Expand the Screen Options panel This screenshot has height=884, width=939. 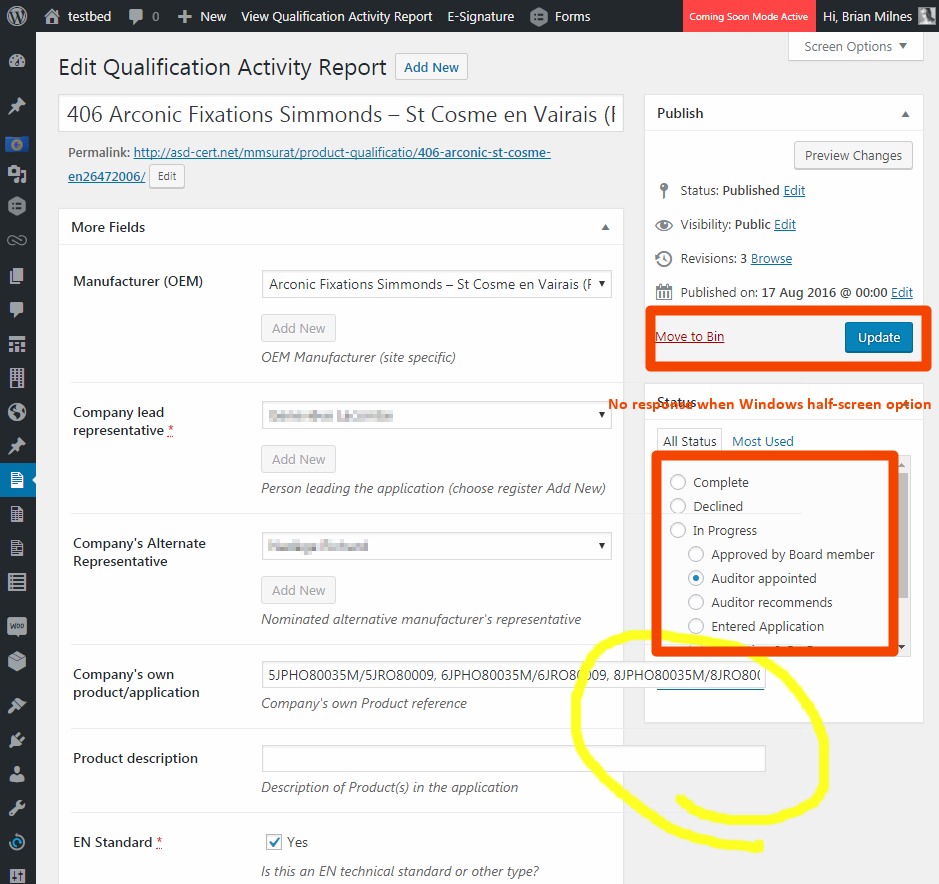pos(855,46)
